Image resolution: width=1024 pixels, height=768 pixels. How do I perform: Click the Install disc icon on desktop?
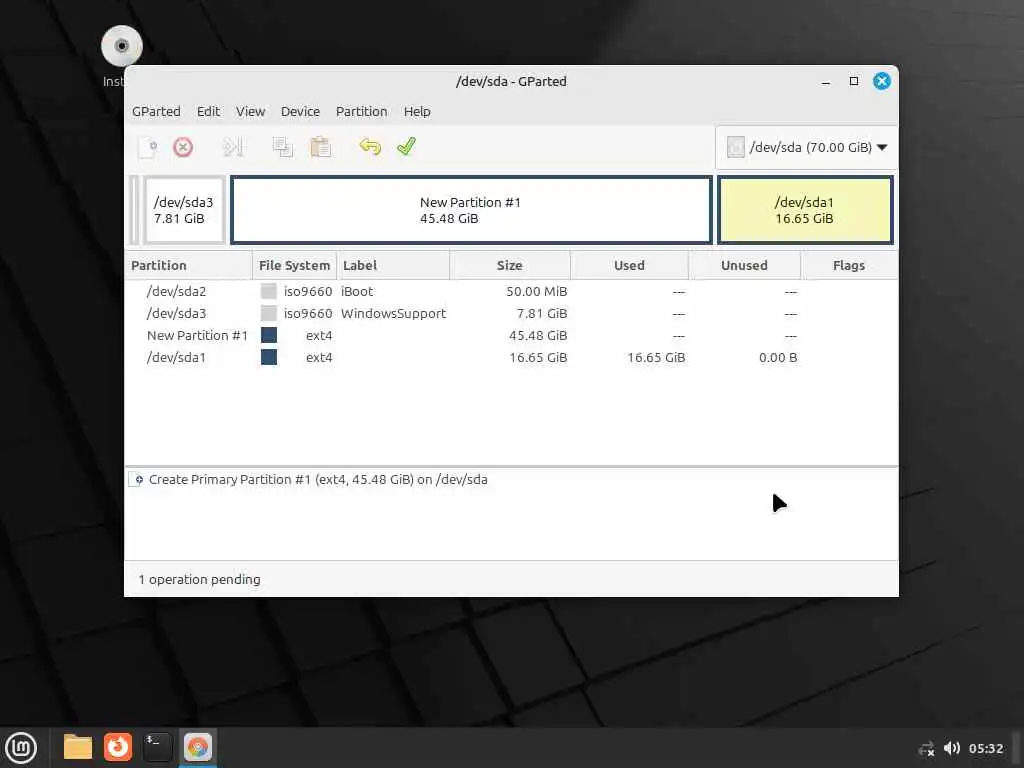pyautogui.click(x=121, y=46)
